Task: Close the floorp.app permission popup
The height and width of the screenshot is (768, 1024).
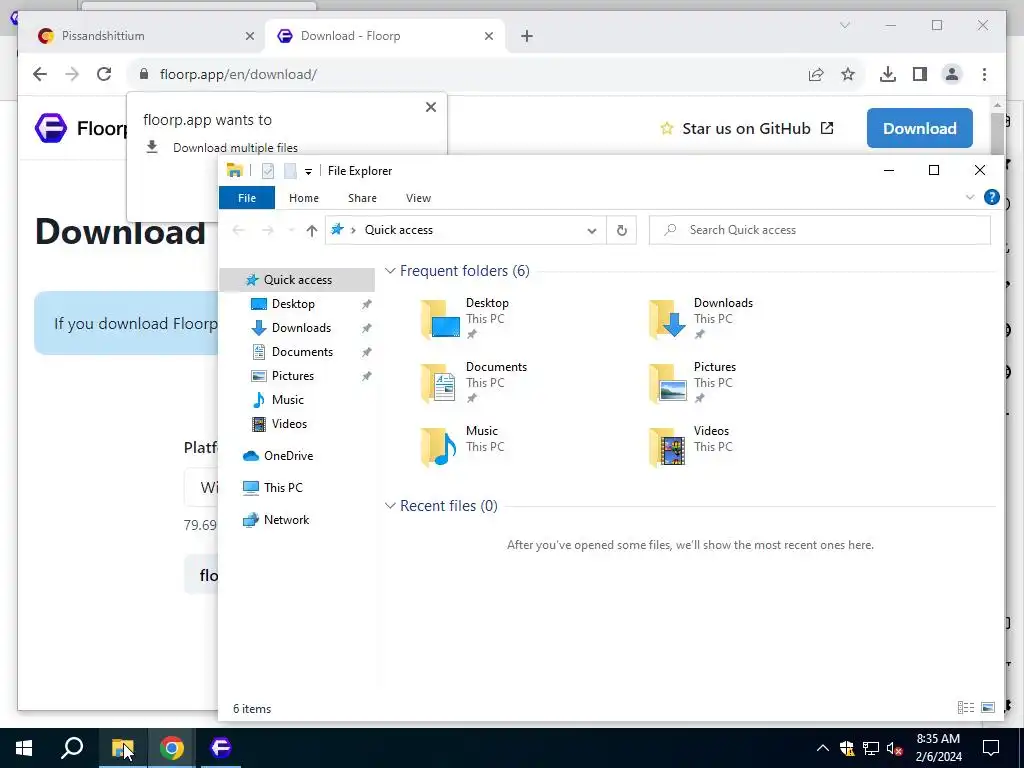Action: 430,107
